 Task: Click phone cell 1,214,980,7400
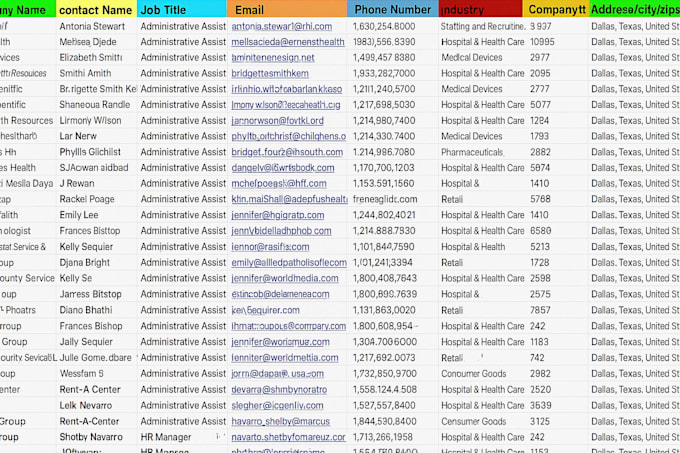383,121
